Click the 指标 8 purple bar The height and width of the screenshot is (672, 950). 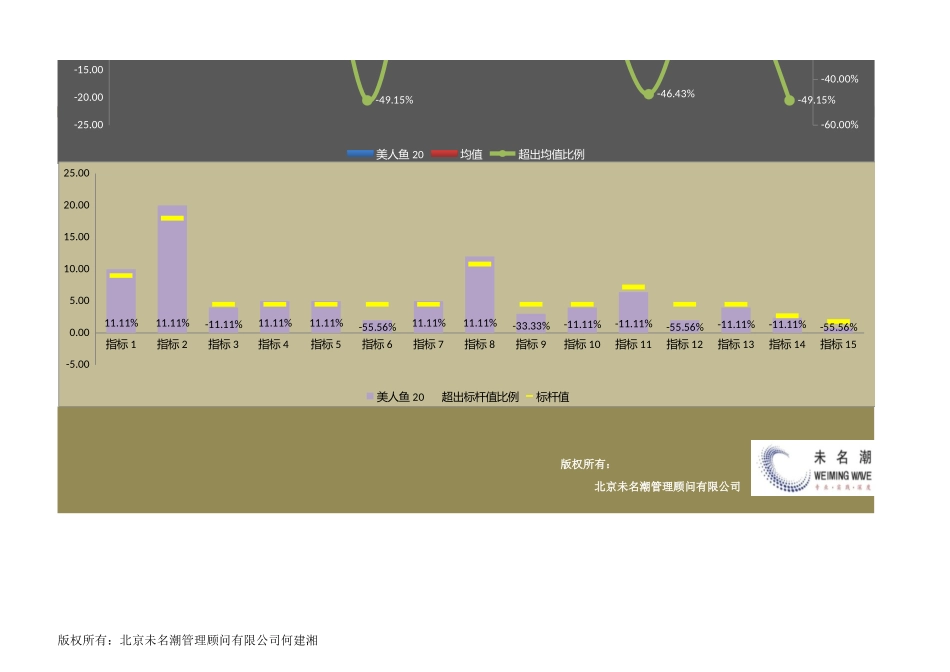[480, 294]
